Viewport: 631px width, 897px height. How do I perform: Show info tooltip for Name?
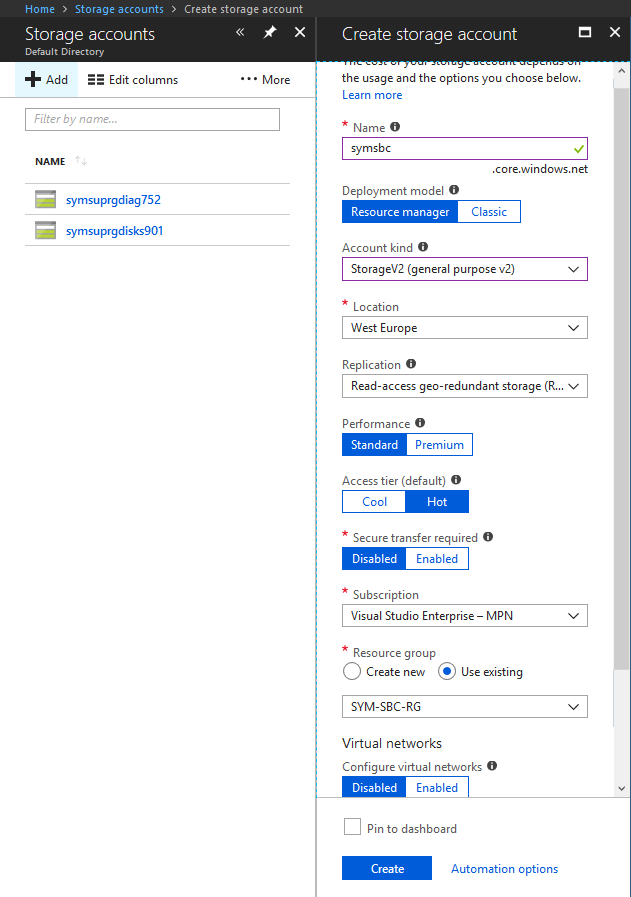coord(395,127)
